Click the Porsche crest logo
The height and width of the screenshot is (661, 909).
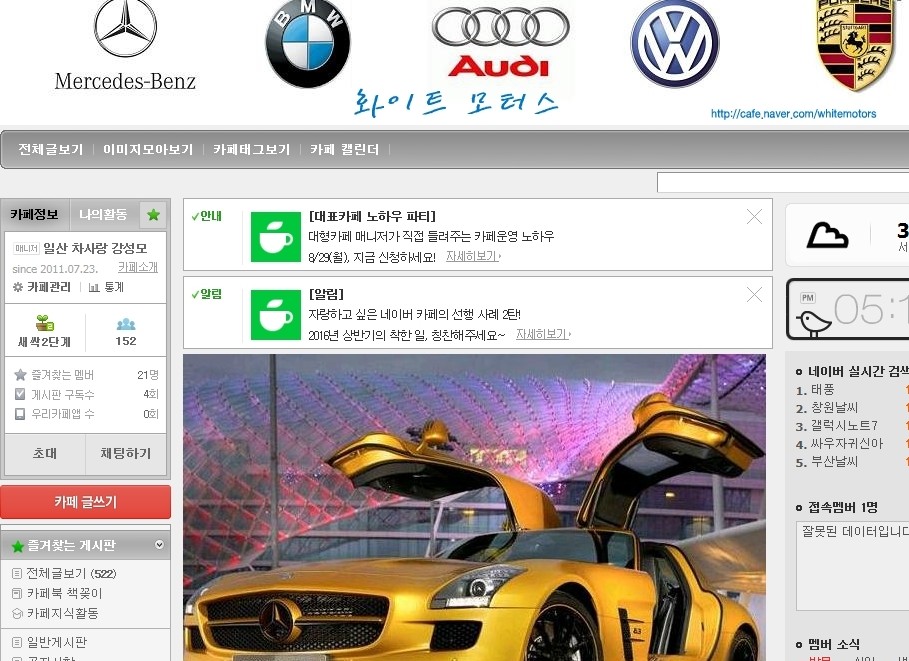(855, 45)
